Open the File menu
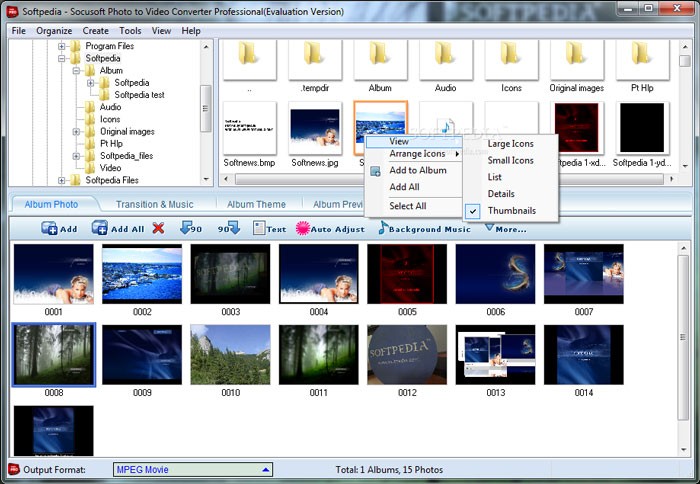Viewport: 700px width, 484px height. coord(18,31)
